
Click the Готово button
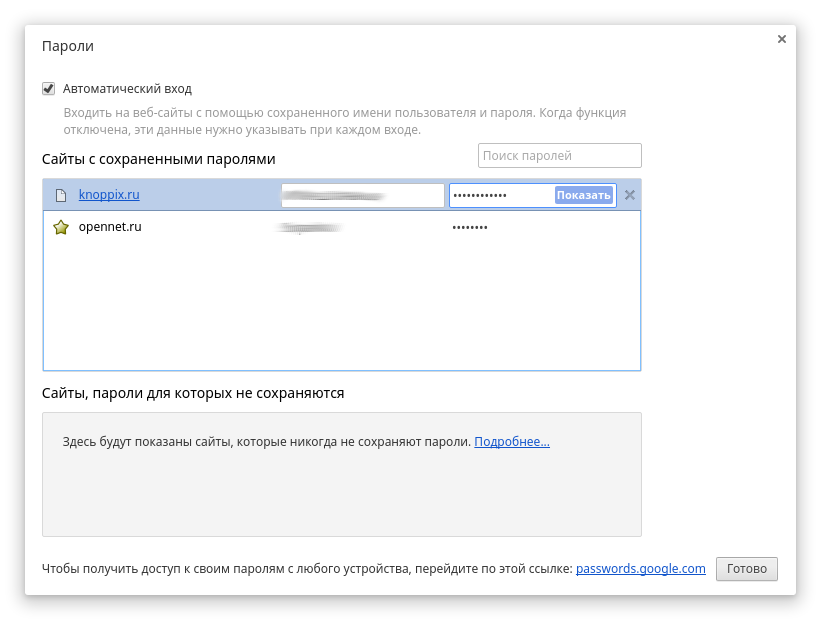(x=747, y=569)
